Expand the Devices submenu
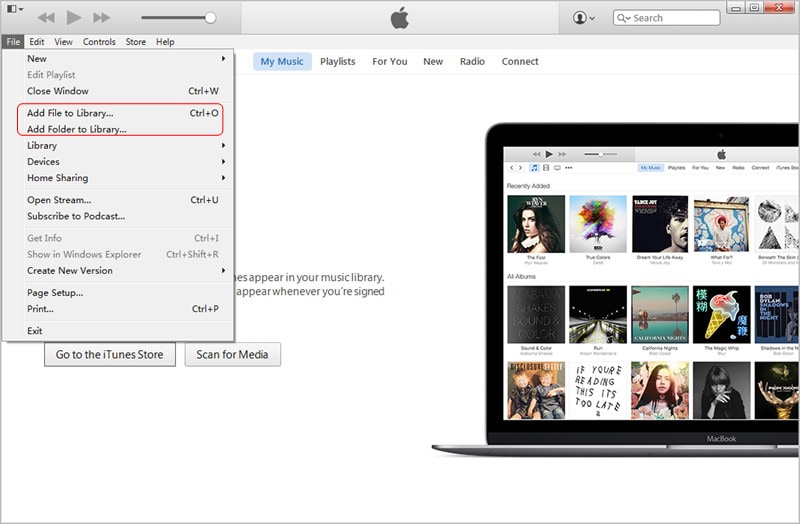The width and height of the screenshot is (800, 524). (x=123, y=162)
